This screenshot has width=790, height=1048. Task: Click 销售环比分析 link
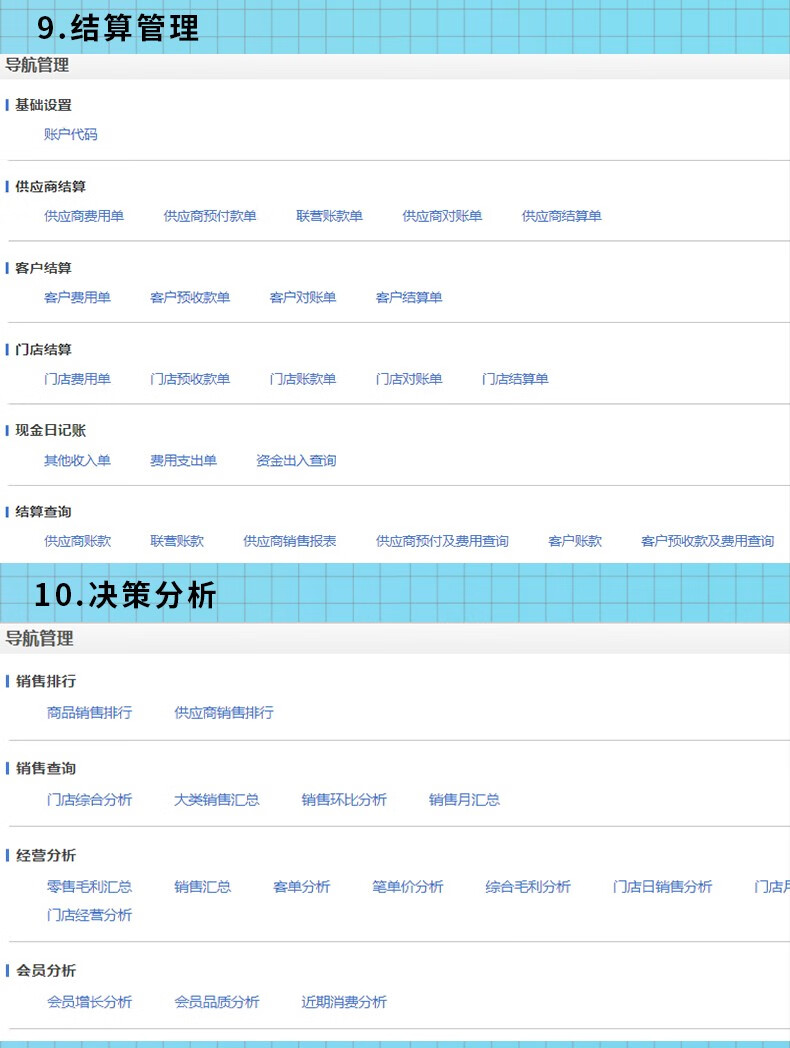pos(344,800)
